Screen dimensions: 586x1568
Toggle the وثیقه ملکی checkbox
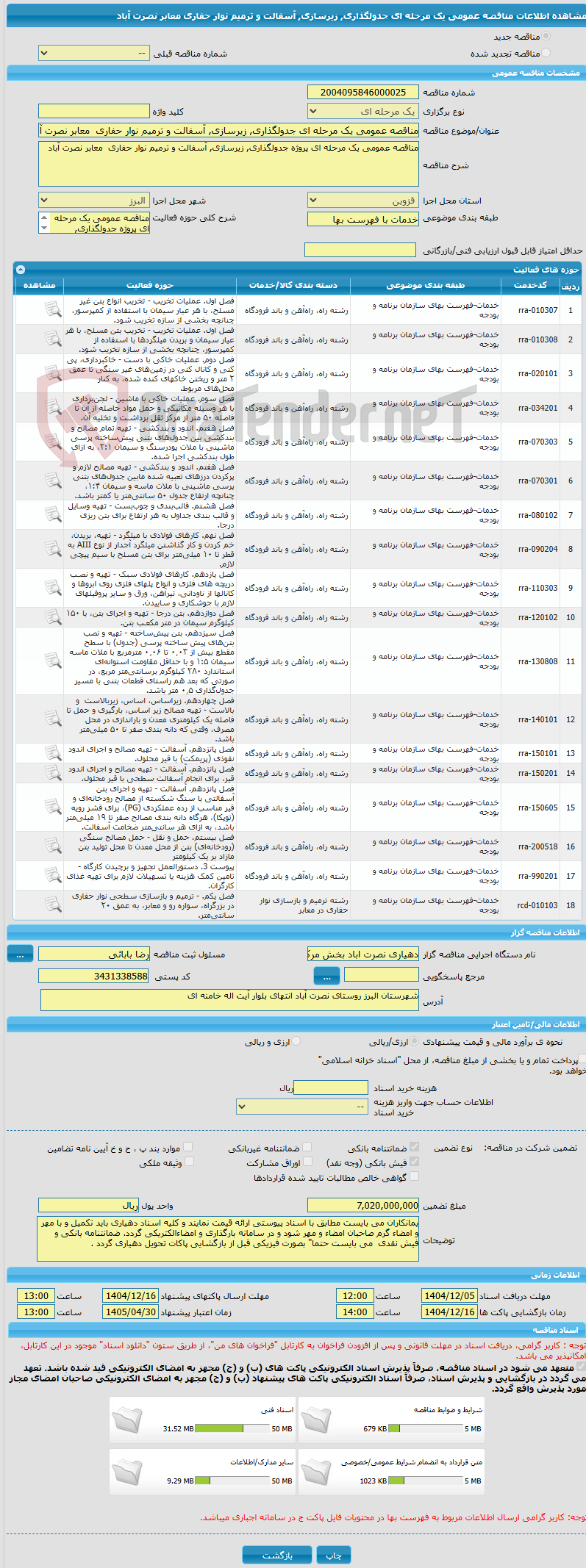click(x=189, y=1162)
